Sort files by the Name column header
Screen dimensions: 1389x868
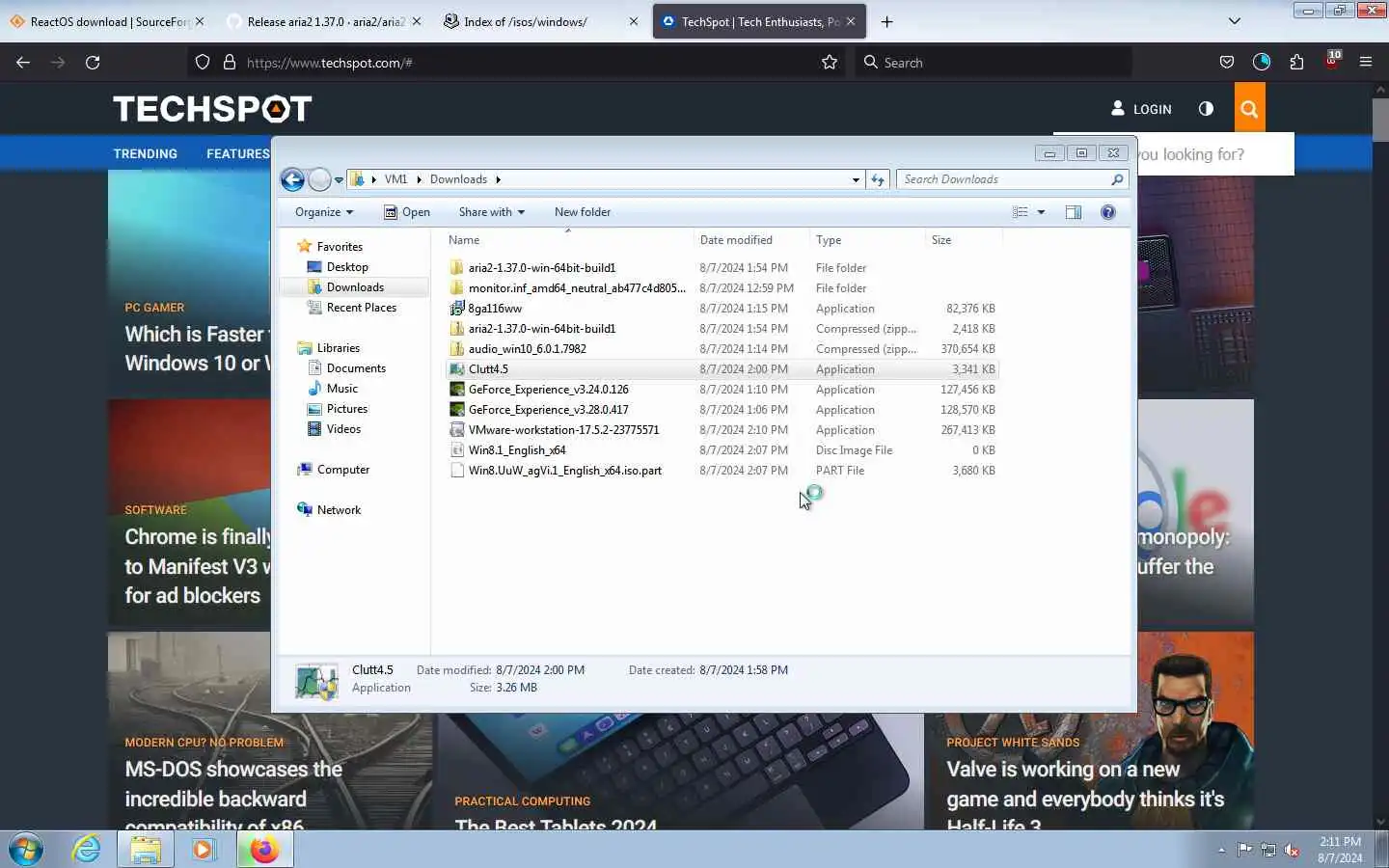tap(568, 240)
